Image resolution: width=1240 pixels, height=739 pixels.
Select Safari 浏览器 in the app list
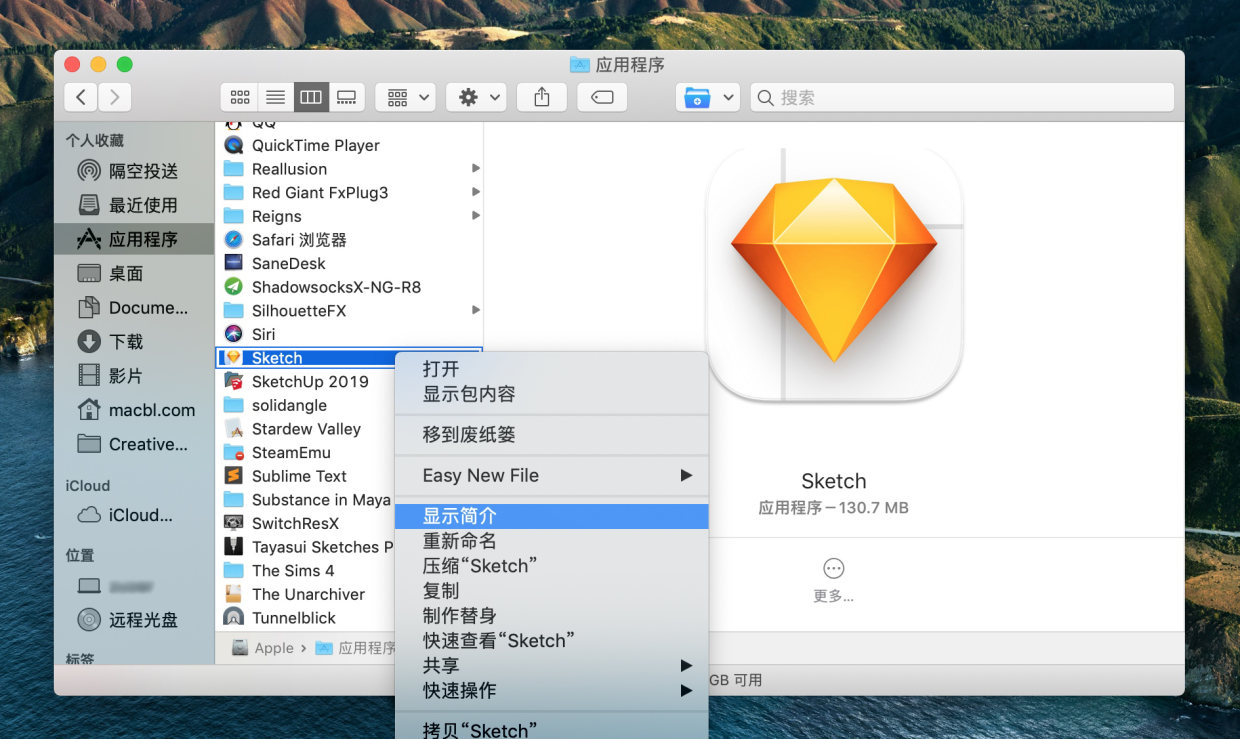pos(299,239)
